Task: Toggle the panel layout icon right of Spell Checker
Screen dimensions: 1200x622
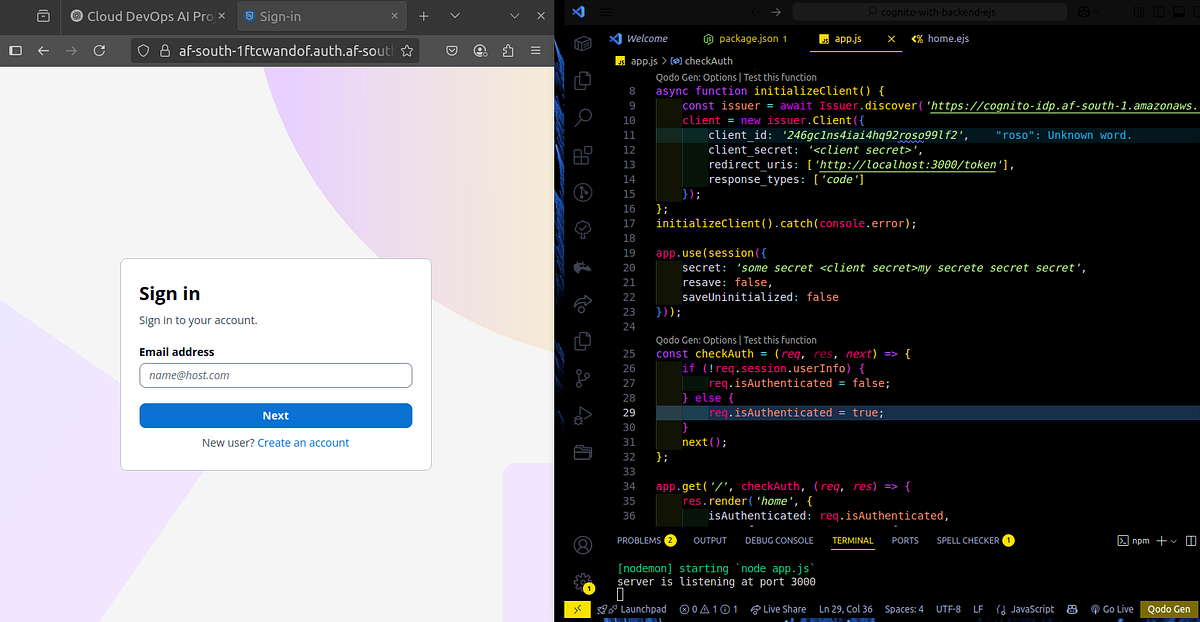Action: 1191,540
